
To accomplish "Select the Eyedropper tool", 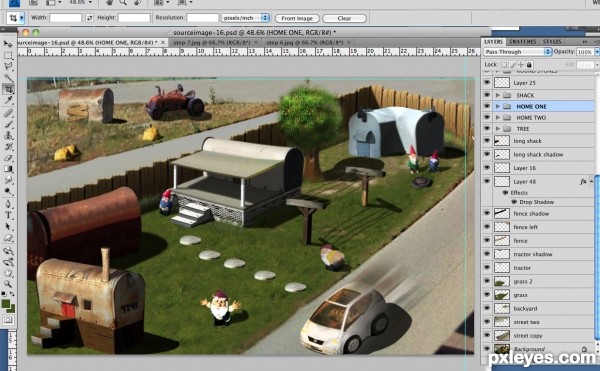I will click(8, 101).
